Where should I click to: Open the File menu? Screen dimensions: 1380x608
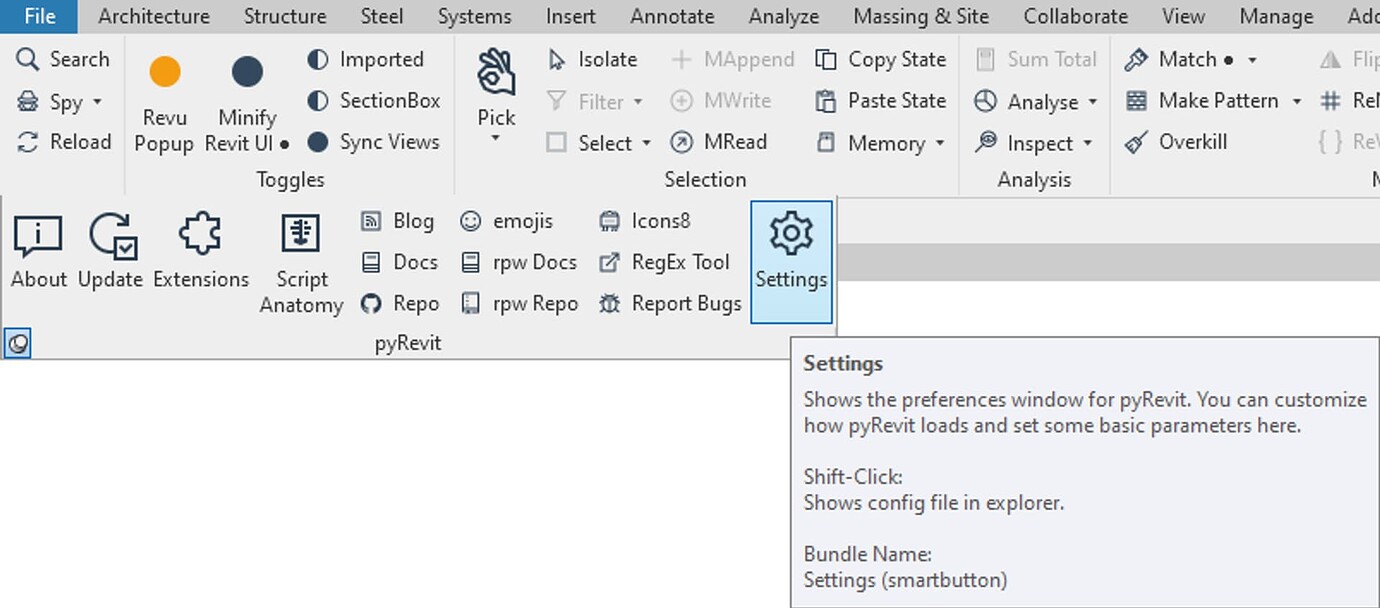[x=39, y=16]
